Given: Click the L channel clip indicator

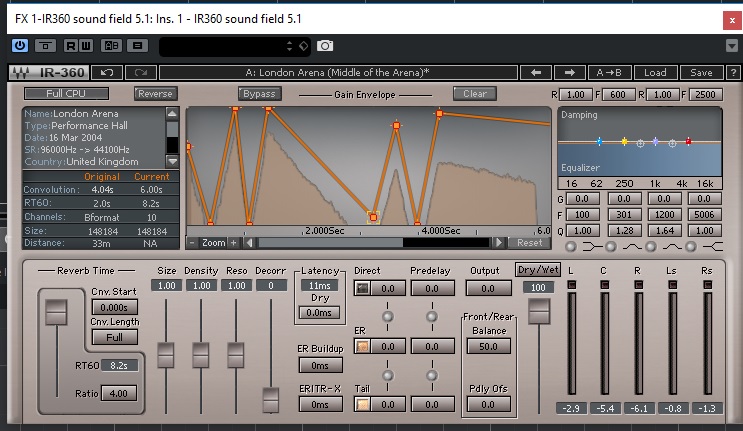Looking at the screenshot, I should pyautogui.click(x=572, y=285).
